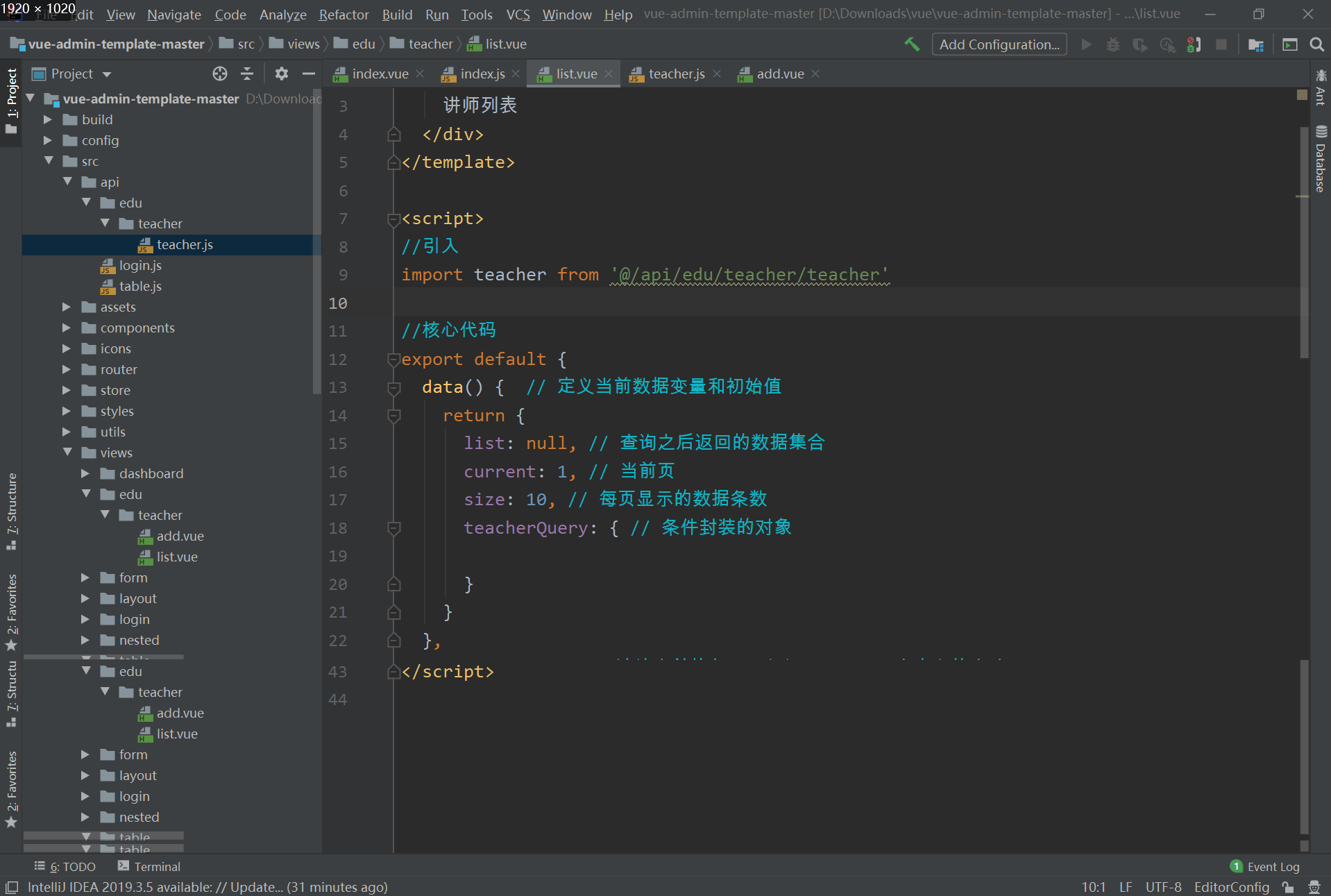
Task: Click the warning indicator at top of gutter
Action: tap(1303, 95)
